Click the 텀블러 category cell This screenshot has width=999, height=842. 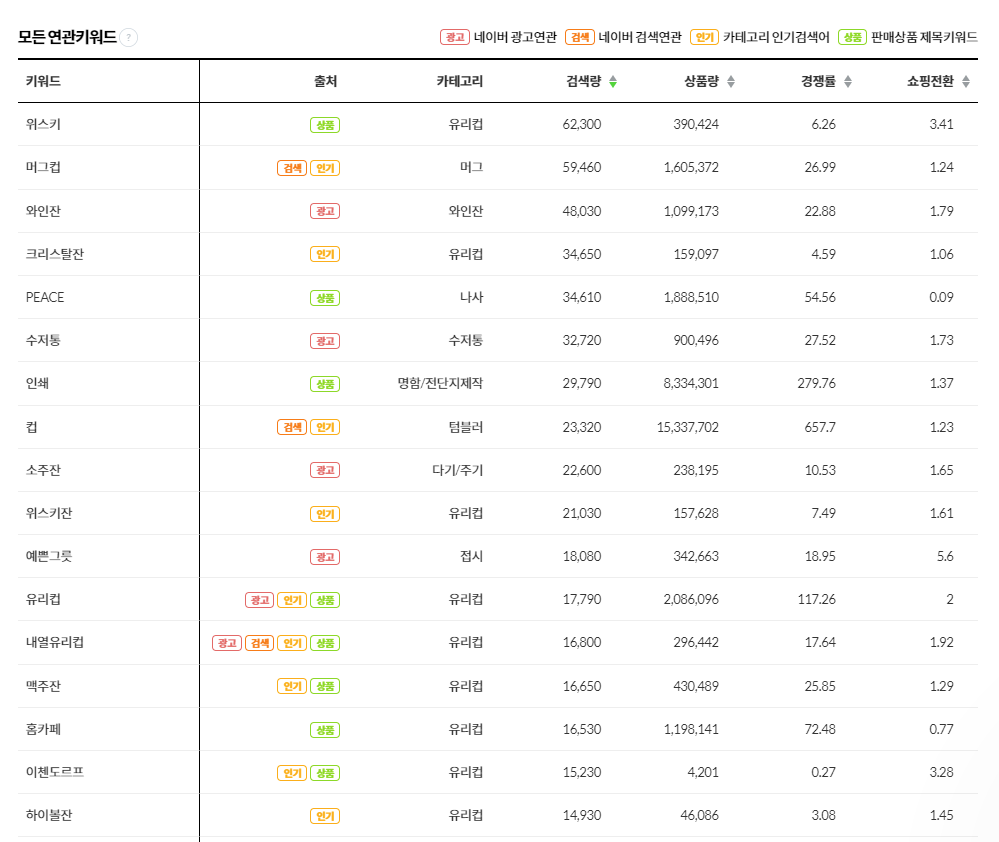466,427
